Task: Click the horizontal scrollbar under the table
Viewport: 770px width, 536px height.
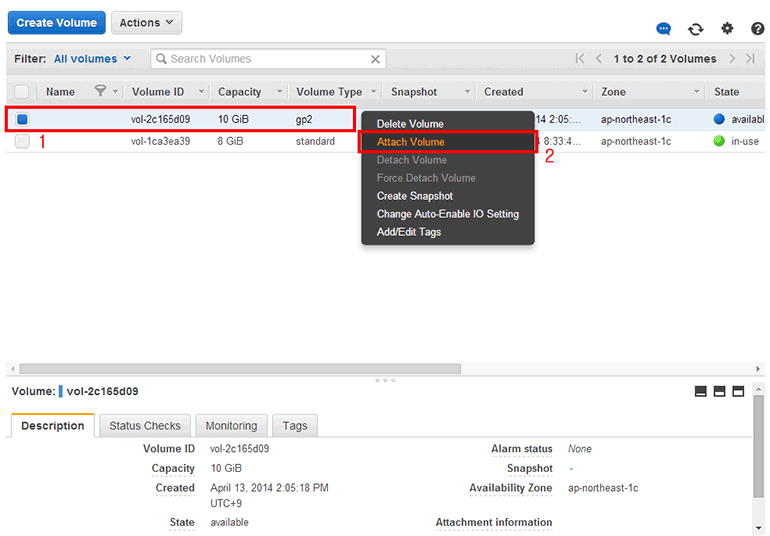Action: point(240,368)
